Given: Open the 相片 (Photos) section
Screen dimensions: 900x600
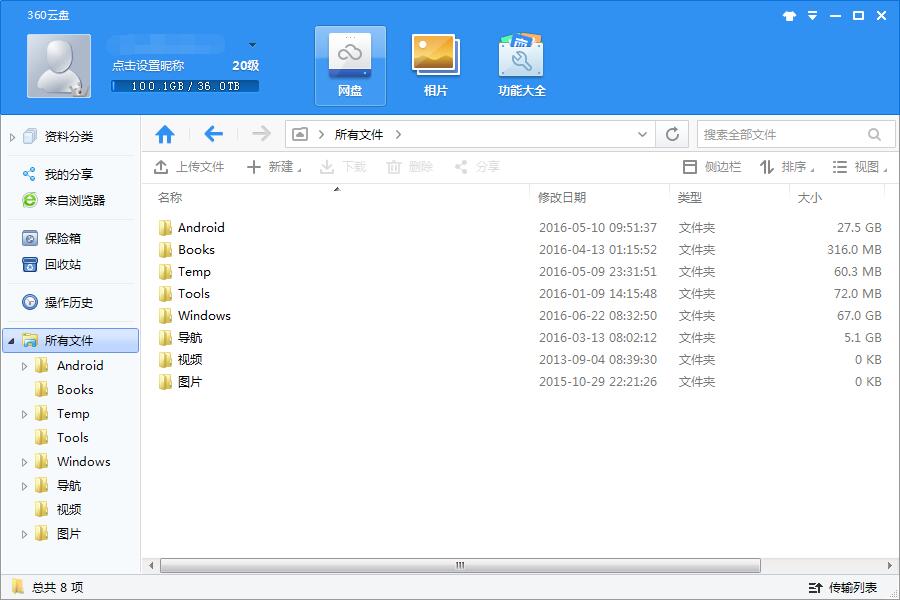Looking at the screenshot, I should tap(435, 66).
